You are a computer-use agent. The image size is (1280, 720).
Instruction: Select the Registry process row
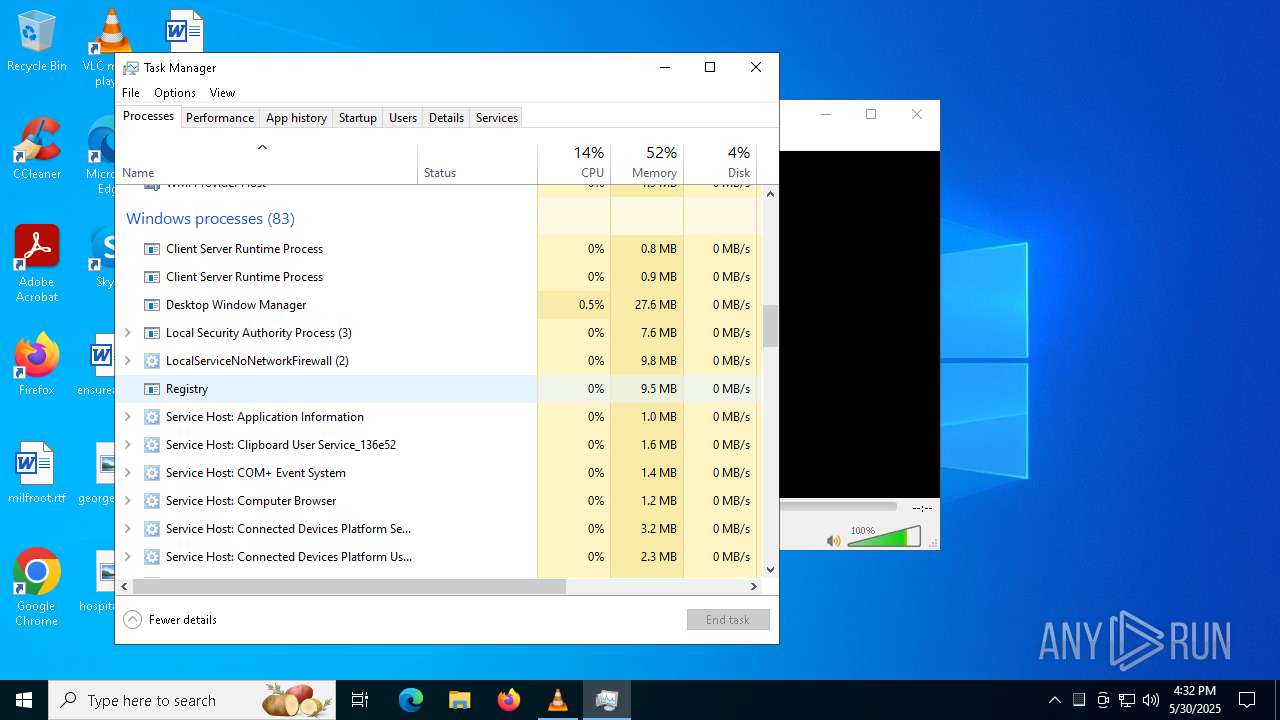(x=439, y=389)
